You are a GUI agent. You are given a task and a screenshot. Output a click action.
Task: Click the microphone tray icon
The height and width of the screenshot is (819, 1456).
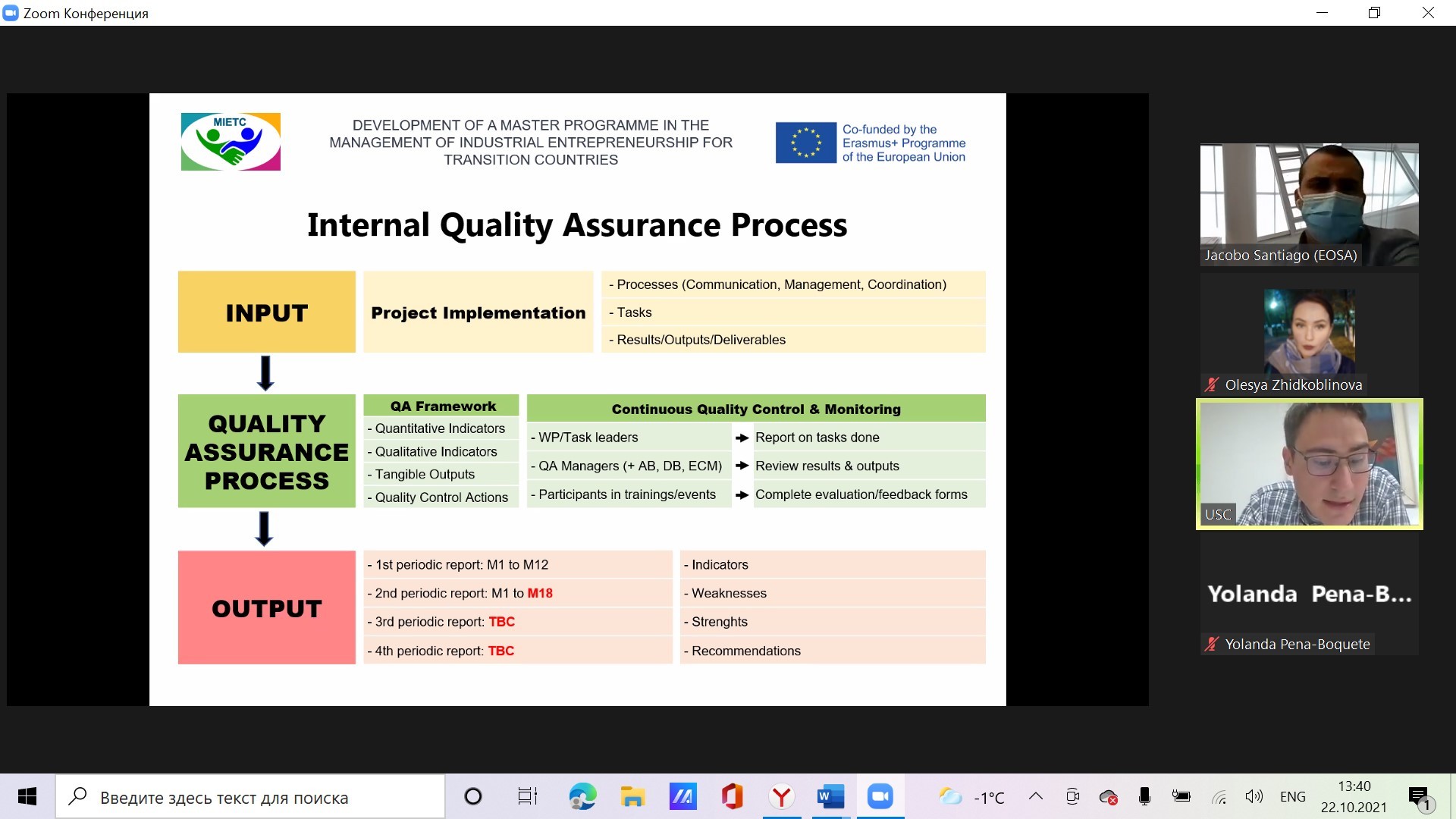coord(1144,796)
